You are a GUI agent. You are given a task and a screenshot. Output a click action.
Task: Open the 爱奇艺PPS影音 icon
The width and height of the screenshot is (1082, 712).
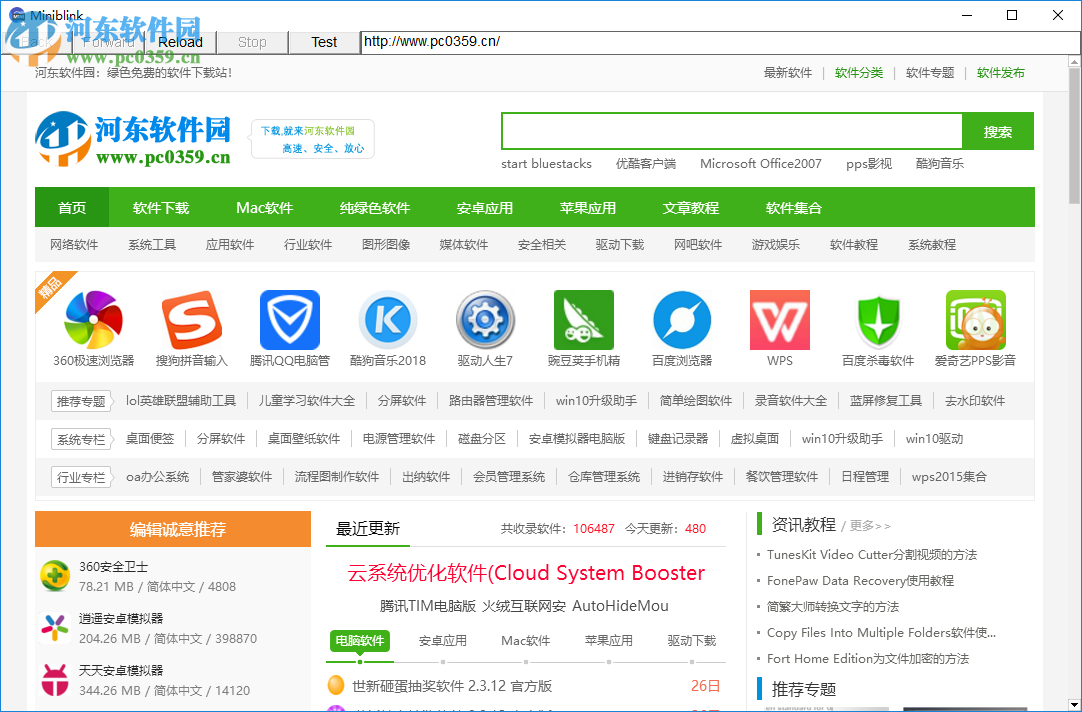point(976,319)
